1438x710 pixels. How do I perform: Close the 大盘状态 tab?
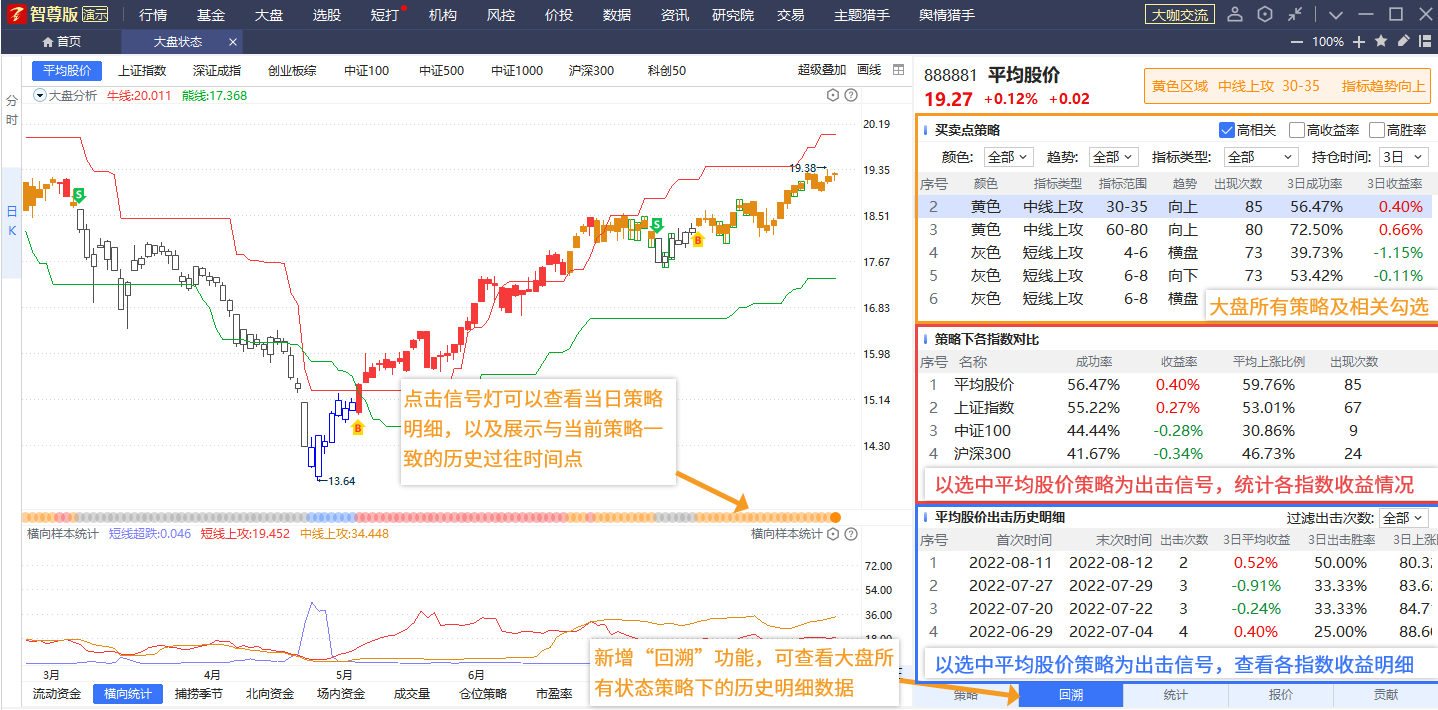(233, 42)
